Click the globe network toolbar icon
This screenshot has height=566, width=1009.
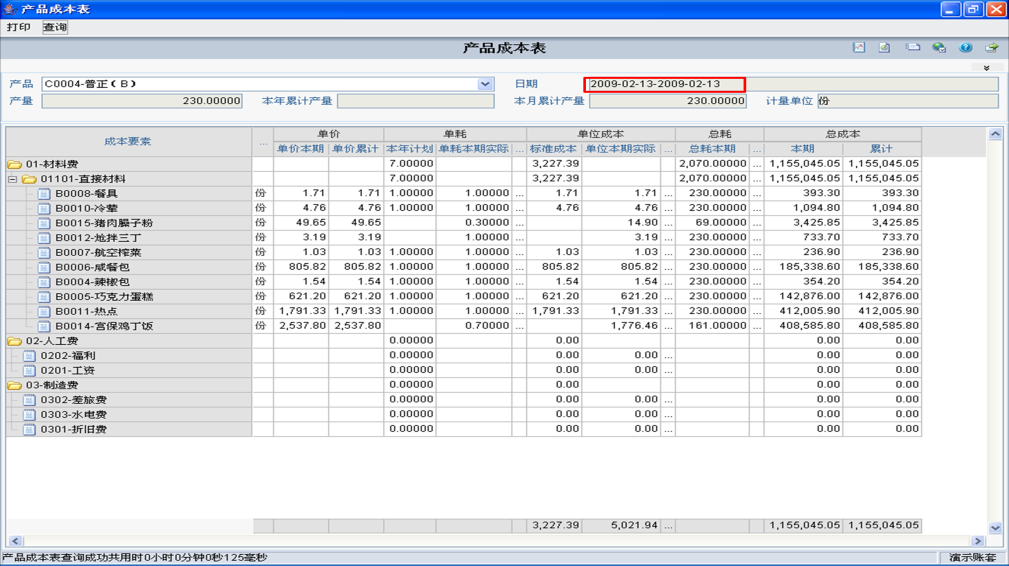pos(939,48)
